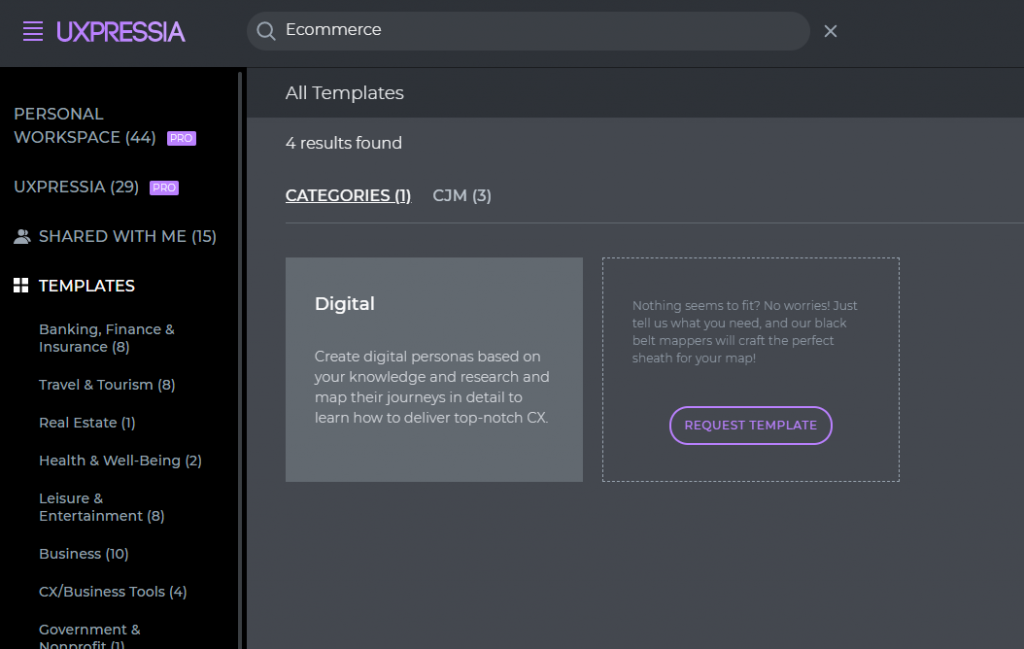Screen dimensions: 1024x649
Task: Select the CATEGORIES (1) tab
Action: tap(348, 195)
